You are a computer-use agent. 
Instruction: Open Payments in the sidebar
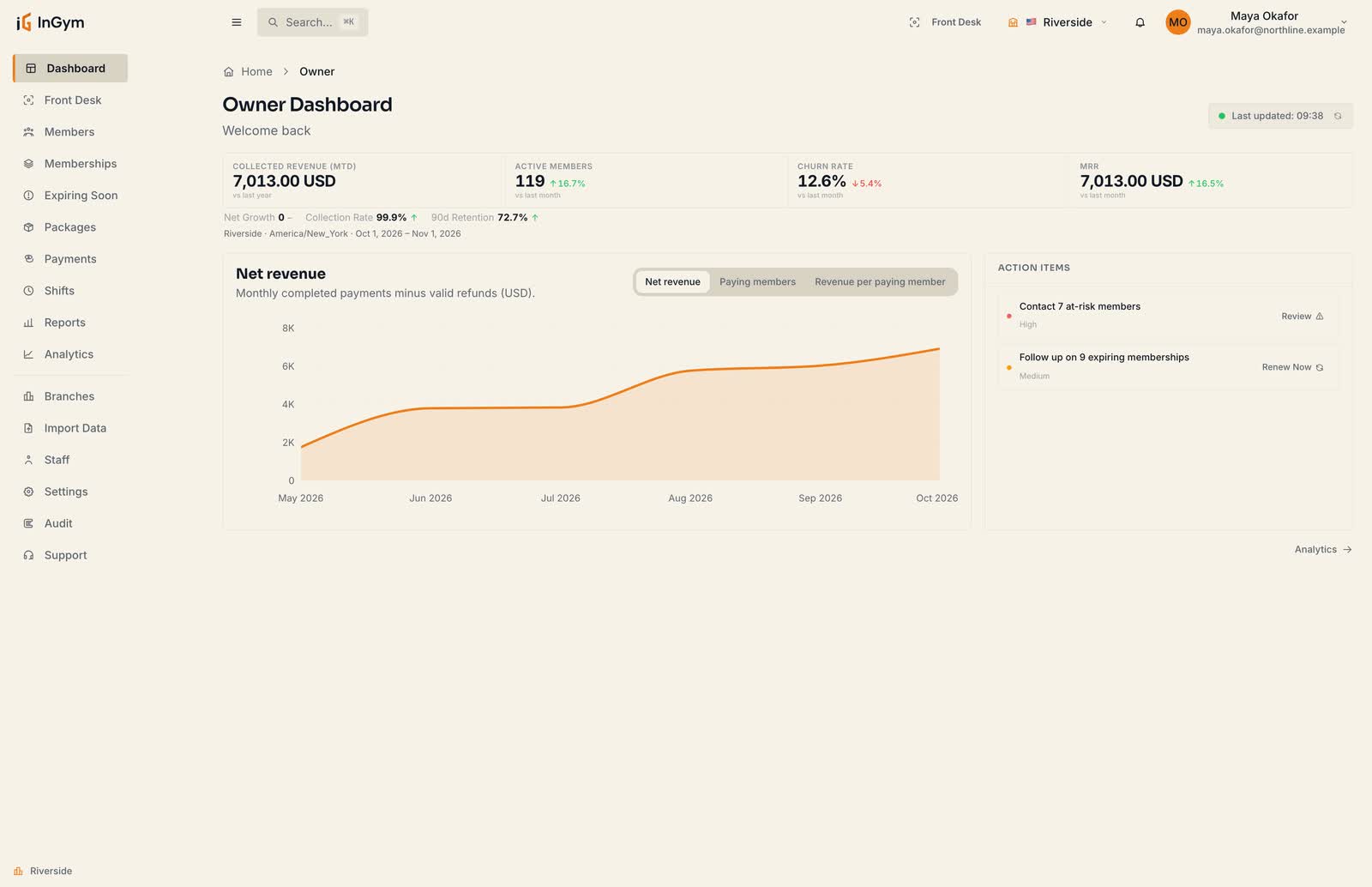point(70,259)
